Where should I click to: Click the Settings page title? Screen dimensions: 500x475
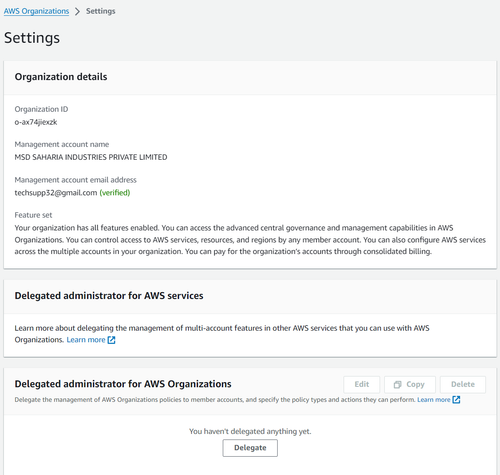tap(32, 38)
